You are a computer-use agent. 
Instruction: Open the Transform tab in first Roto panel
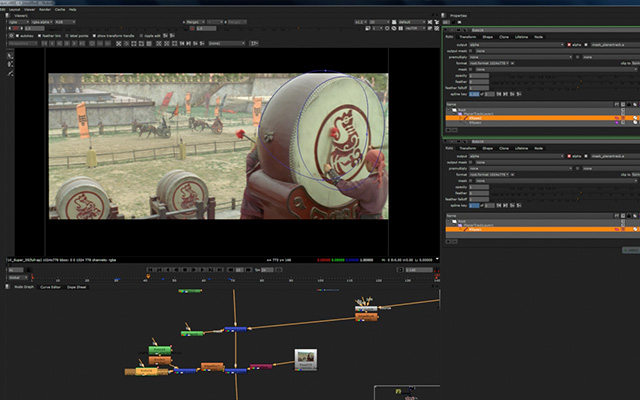click(468, 37)
